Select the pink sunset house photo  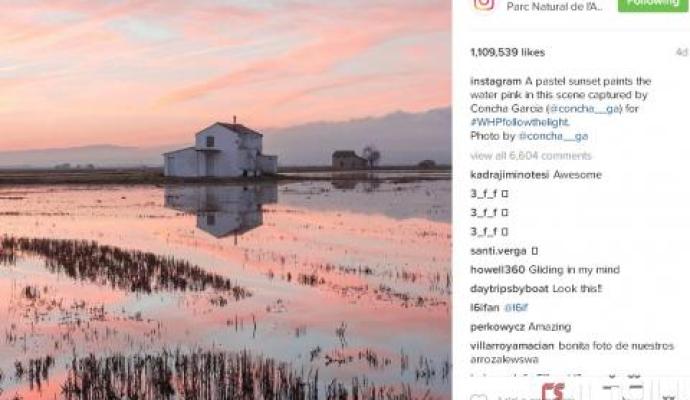(226, 200)
